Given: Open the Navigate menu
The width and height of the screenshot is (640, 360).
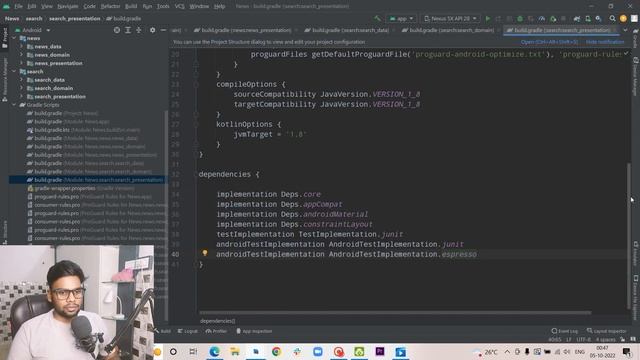Looking at the screenshot, I should [67, 6].
